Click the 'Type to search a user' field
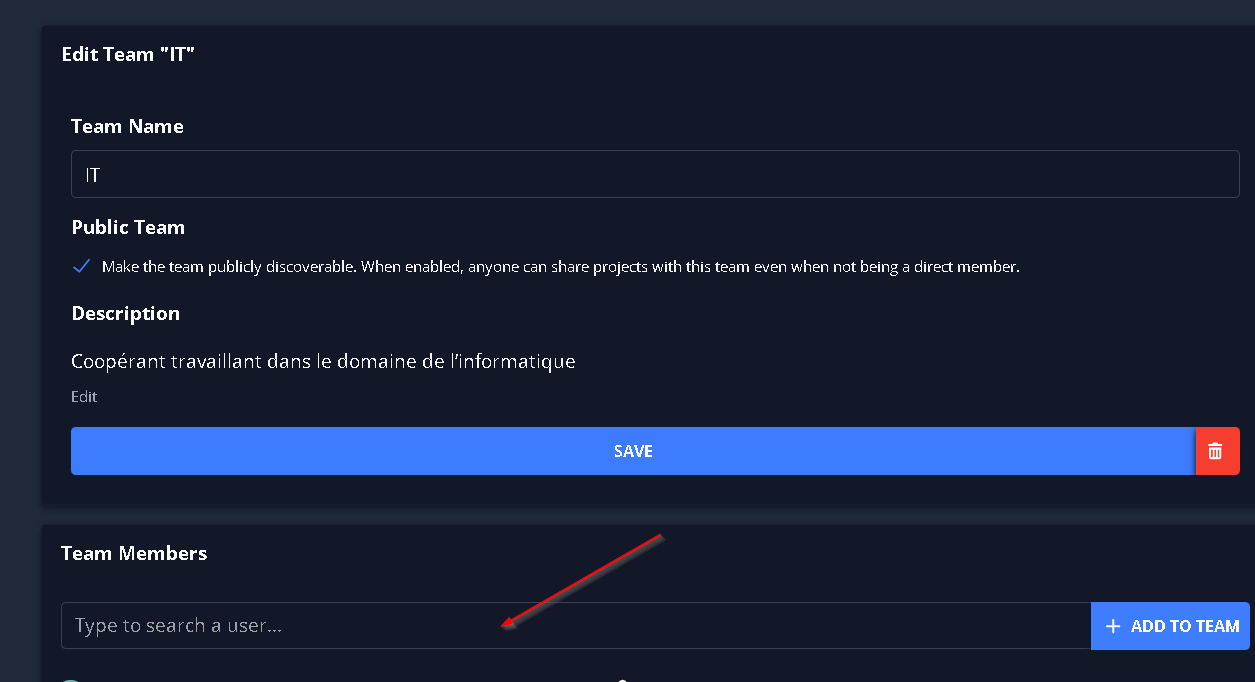Screen dimensions: 1255x682 pyautogui.click(x=575, y=626)
